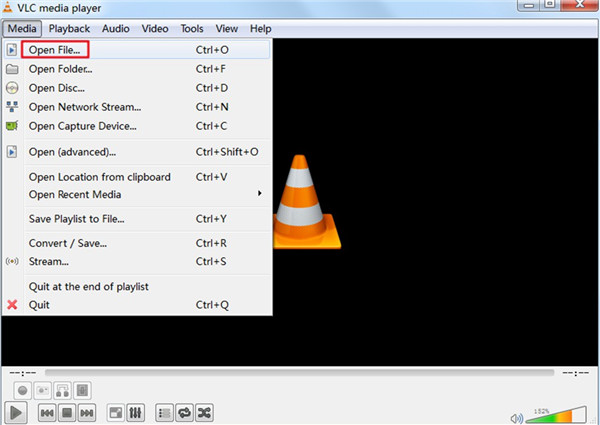This screenshot has width=600, height=425.
Task: Click the playback seek bar
Action: tap(299, 373)
